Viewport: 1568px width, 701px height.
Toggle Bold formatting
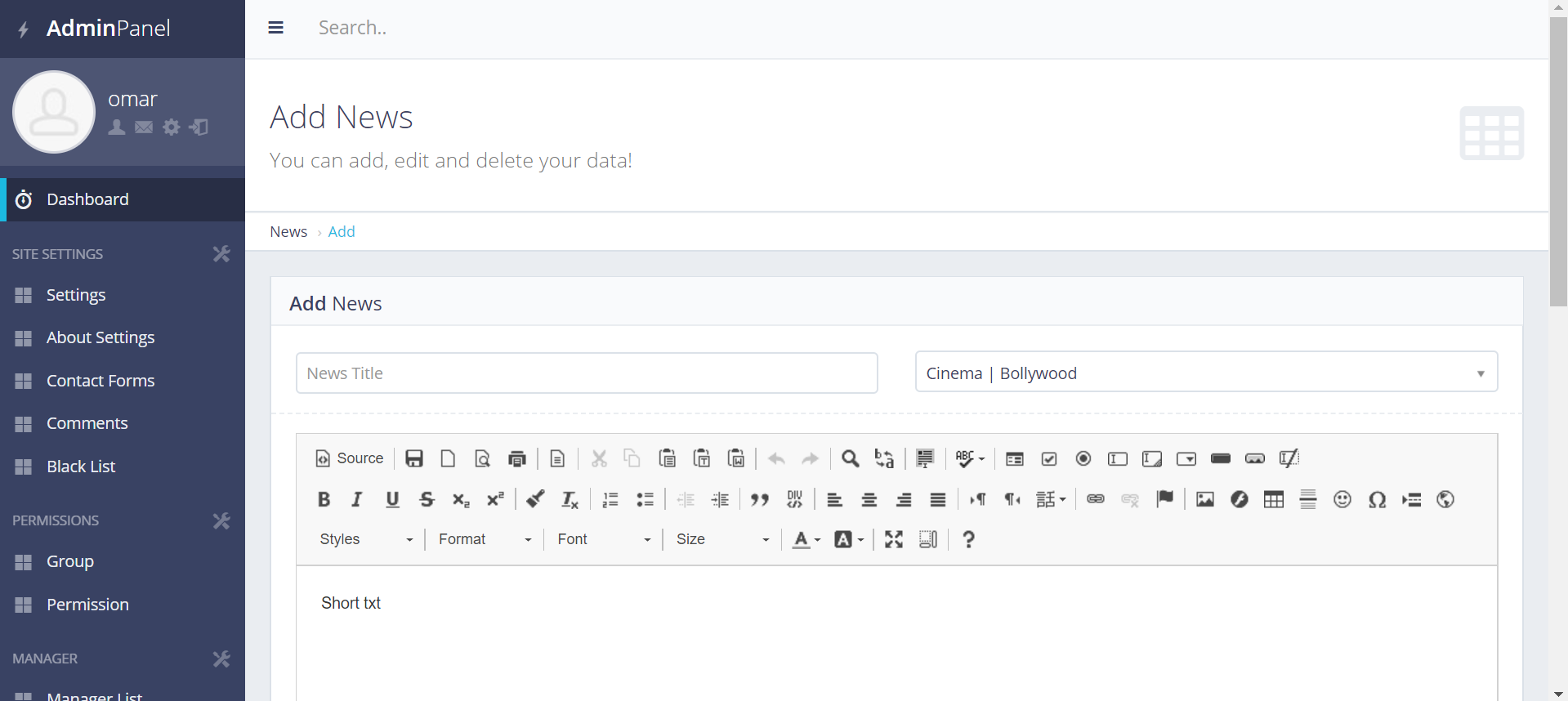(x=324, y=499)
